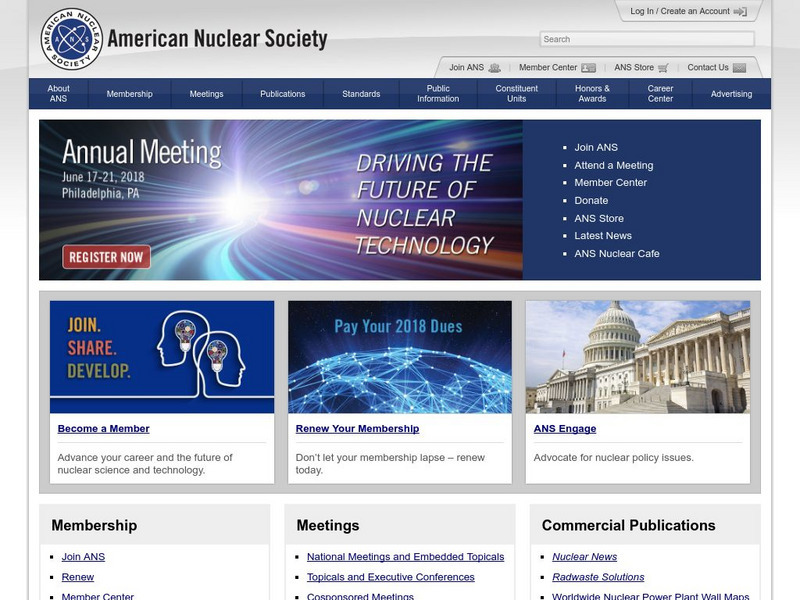Open the Membership navigation menu
This screenshot has height=600, width=800.
[129, 94]
